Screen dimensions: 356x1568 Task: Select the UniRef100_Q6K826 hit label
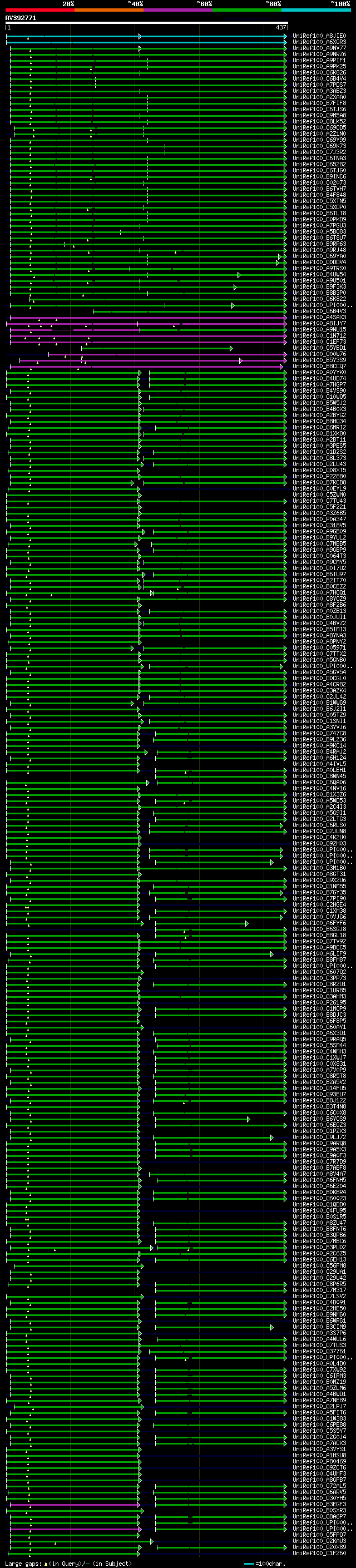319,72
